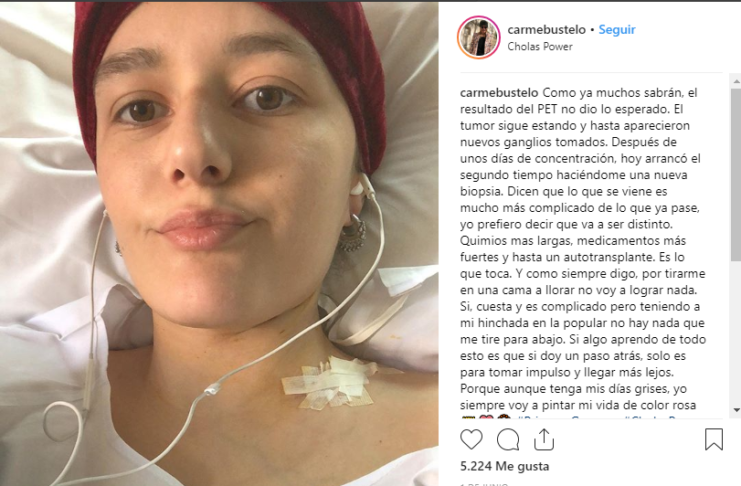Image resolution: width=741 pixels, height=486 pixels.
Task: Like the post with the heart icon
Action: pyautogui.click(x=471, y=440)
